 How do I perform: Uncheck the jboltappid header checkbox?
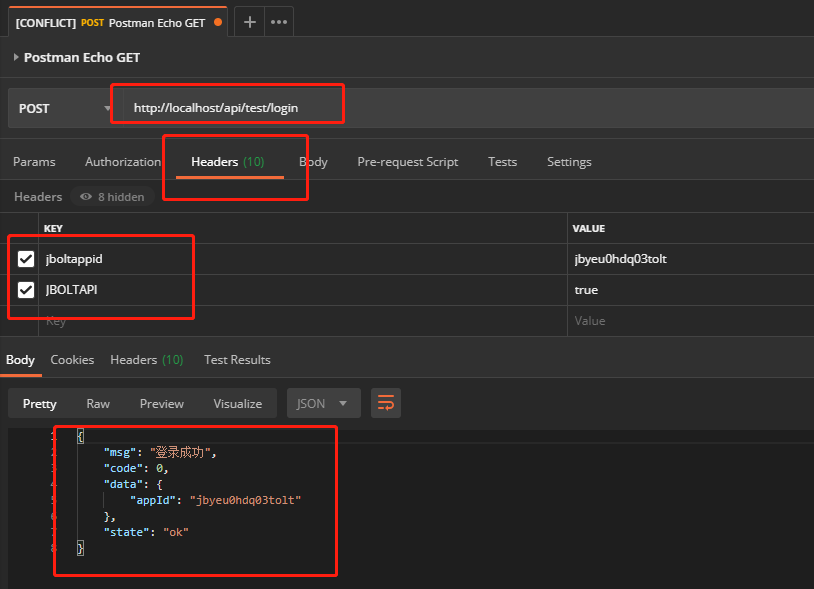point(26,259)
